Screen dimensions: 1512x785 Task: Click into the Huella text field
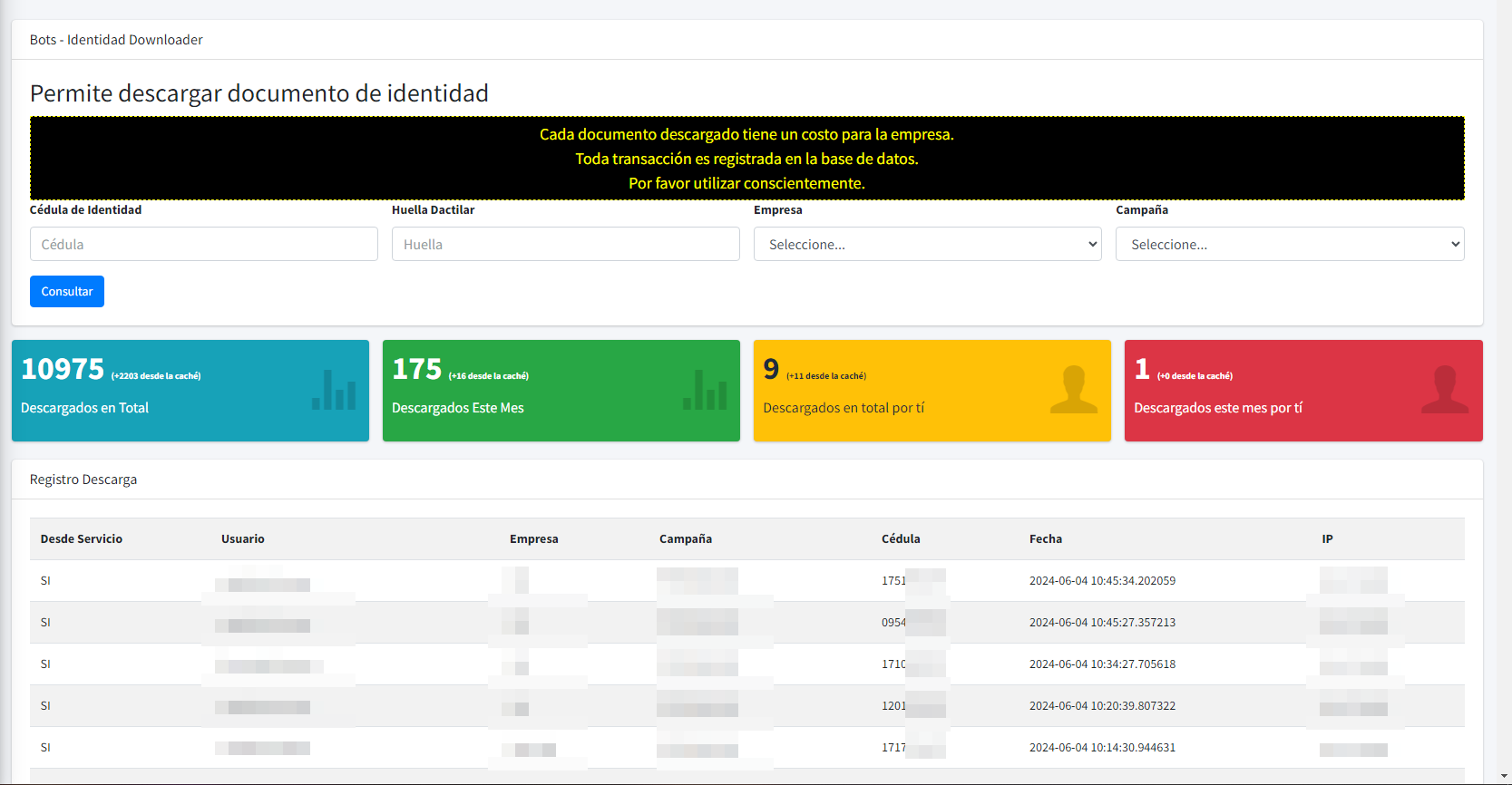[565, 244]
